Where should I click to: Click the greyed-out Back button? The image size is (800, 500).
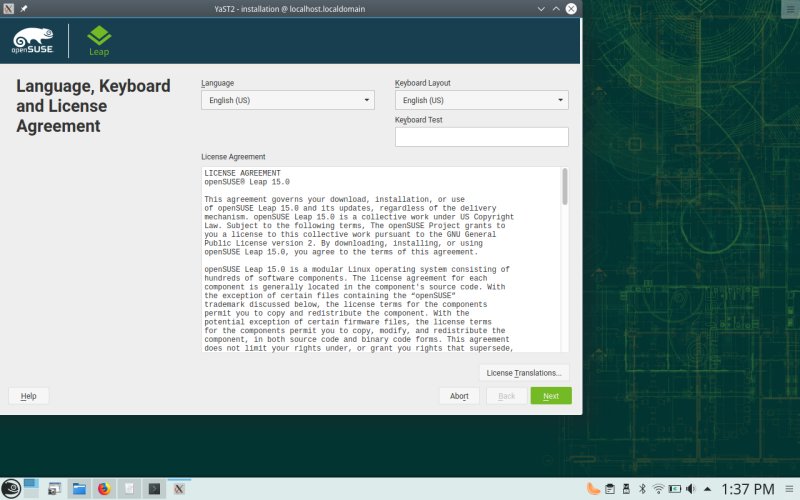click(x=507, y=396)
